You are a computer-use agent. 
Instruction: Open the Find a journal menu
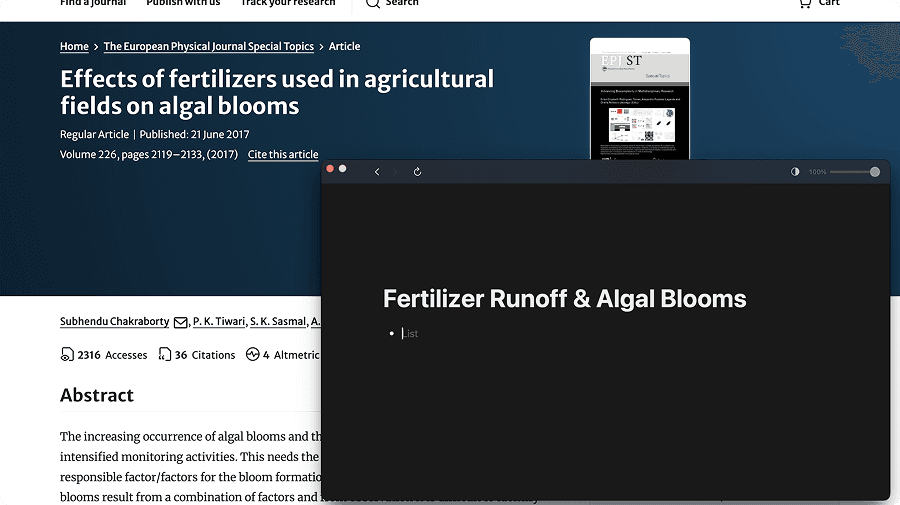(93, 3)
